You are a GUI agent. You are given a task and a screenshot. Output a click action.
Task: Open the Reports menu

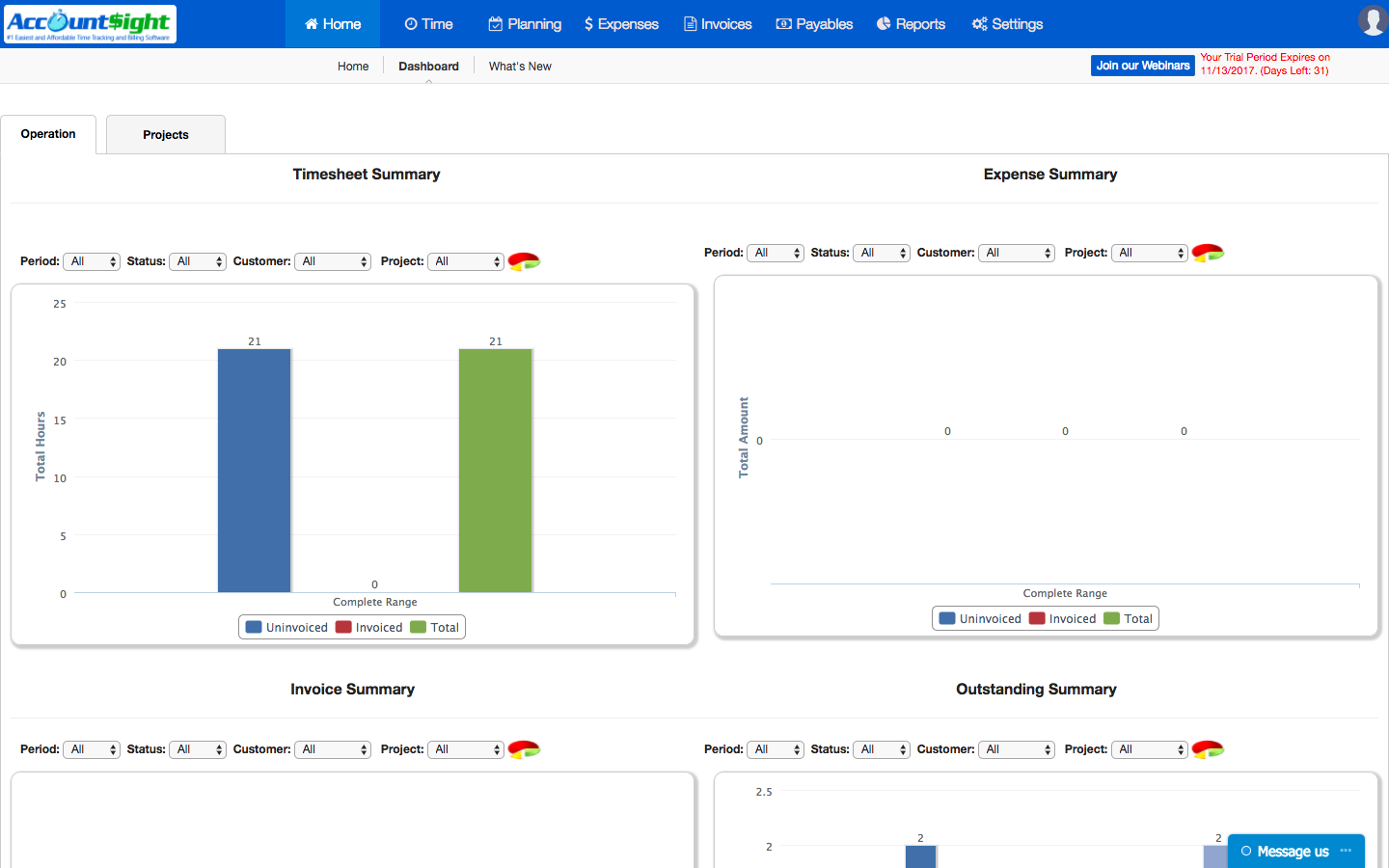pyautogui.click(x=911, y=24)
